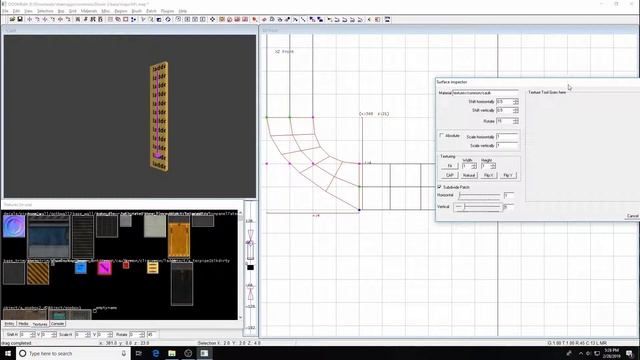Click the rotate X-axis toolbar icon
640x360 pixels.
pyautogui.click(x=37, y=19)
